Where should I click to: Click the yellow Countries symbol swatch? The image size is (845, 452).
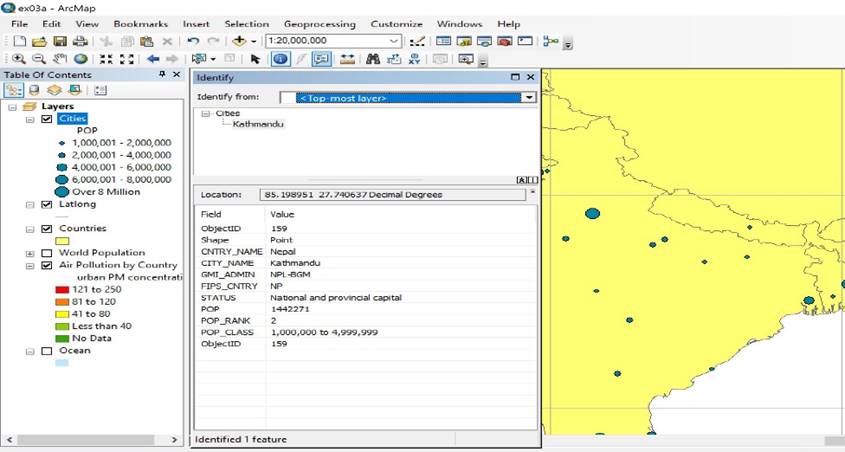62,241
